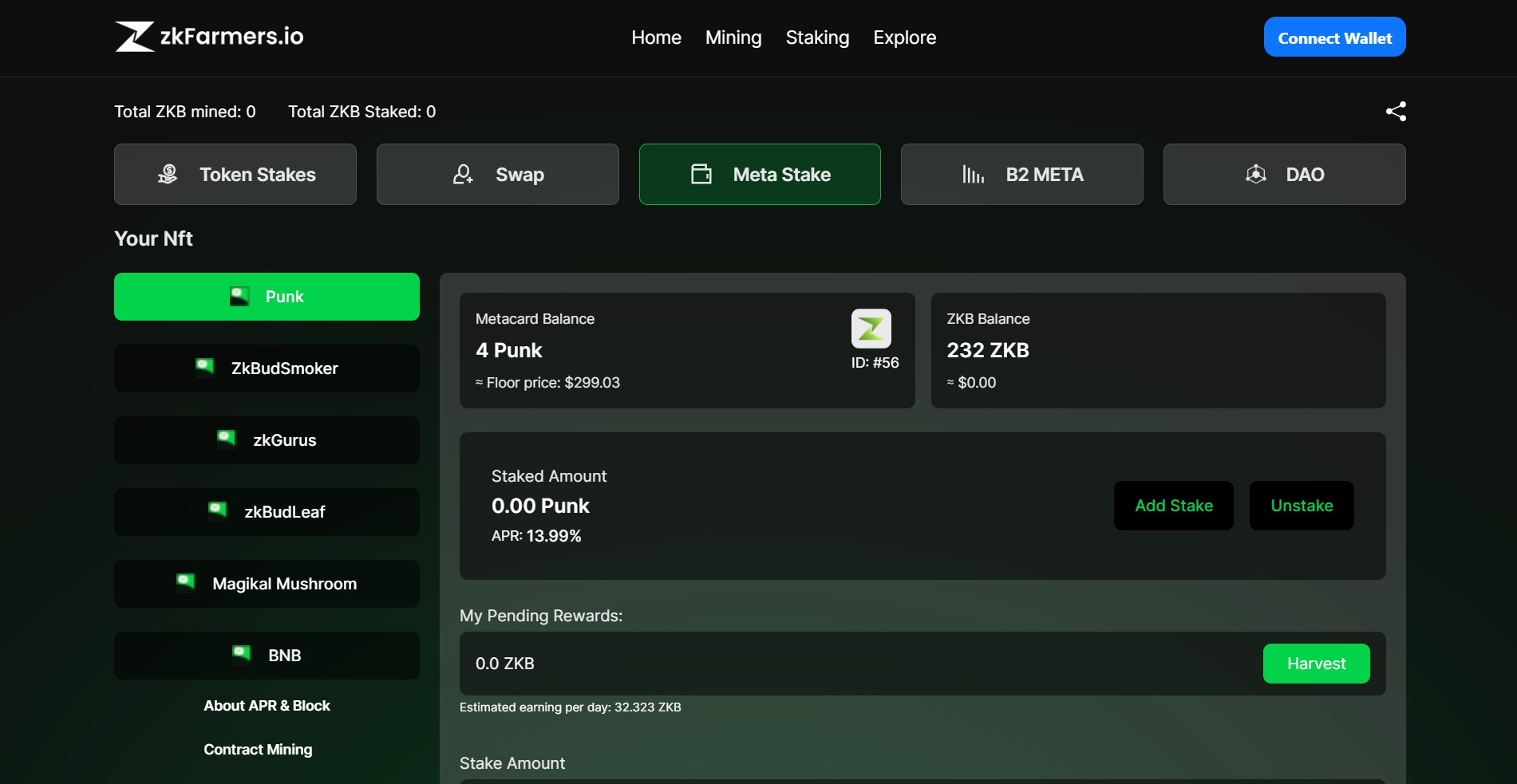
Task: Select the zkGurus collection
Action: (267, 440)
